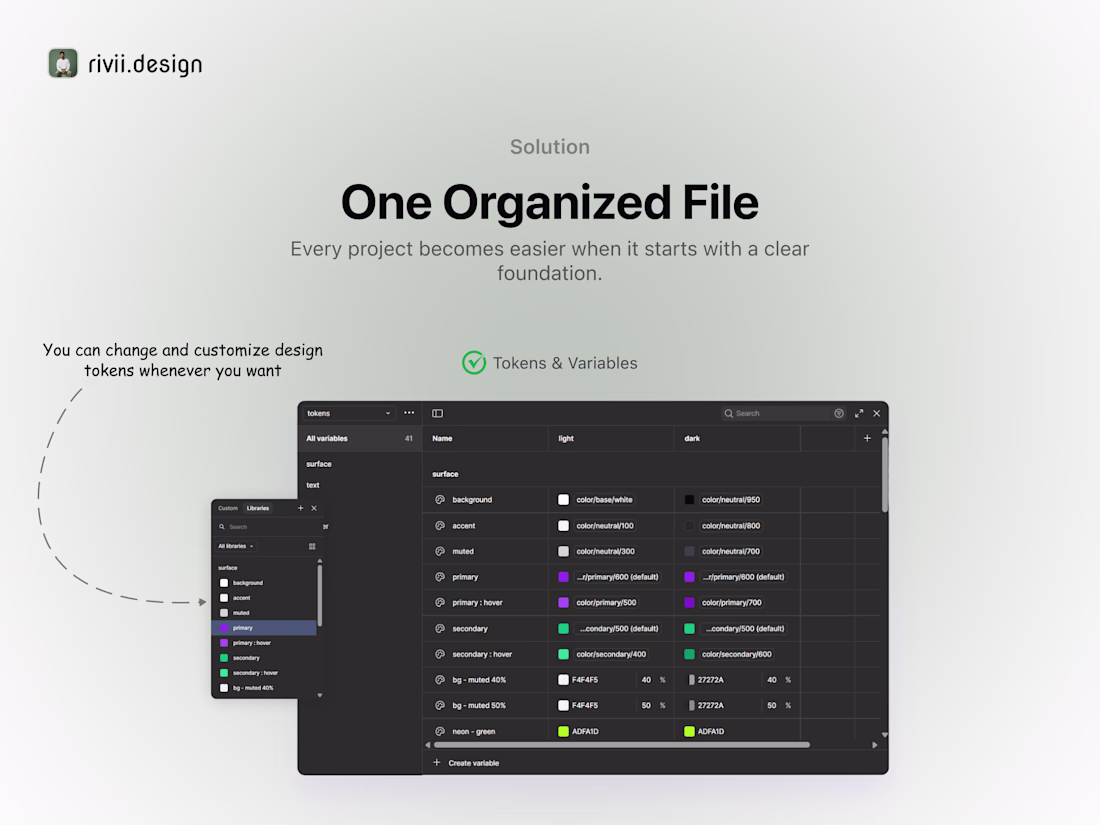
Task: Open the collection options three-dot menu
Action: 409,413
